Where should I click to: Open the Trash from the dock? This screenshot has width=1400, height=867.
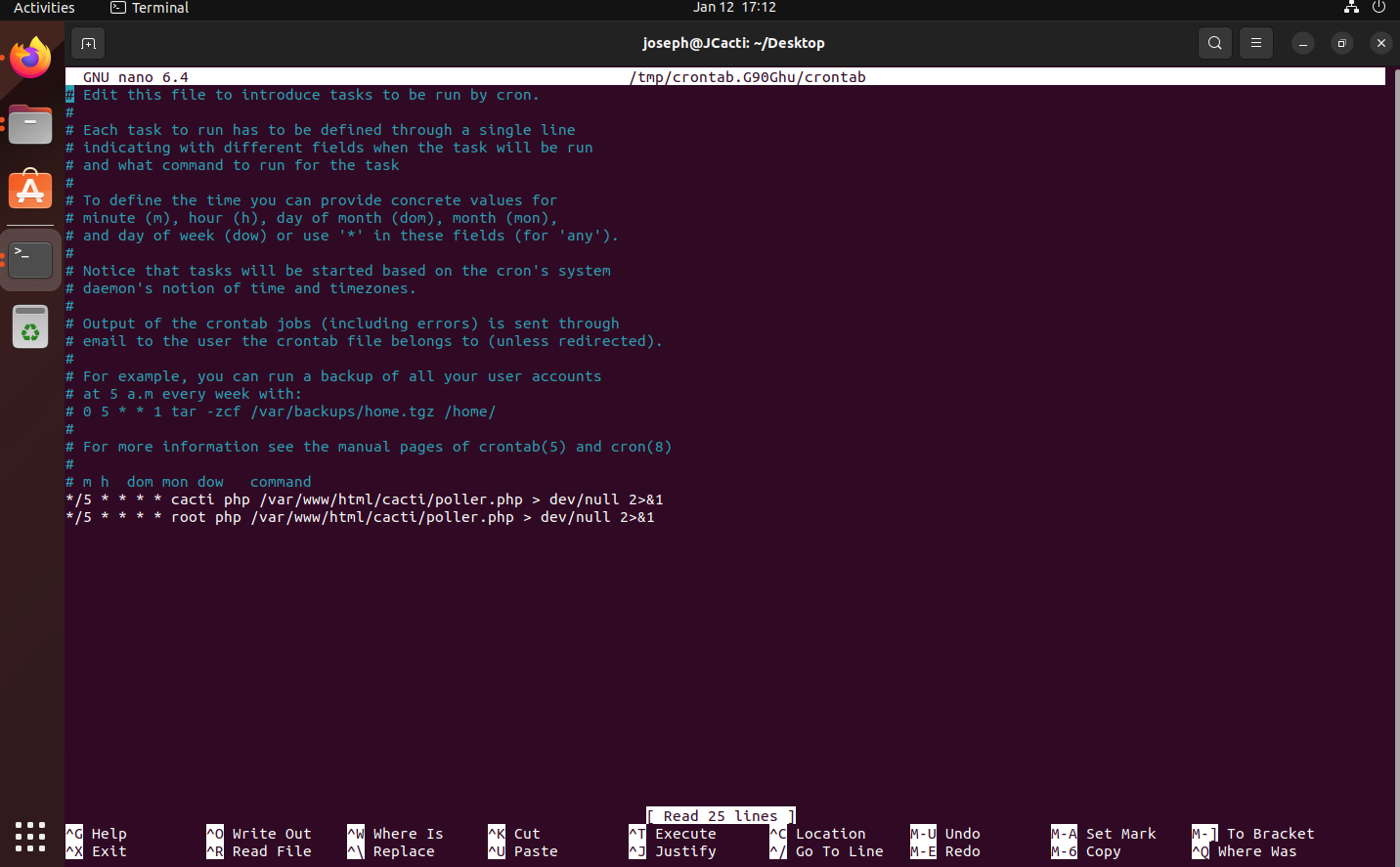click(x=30, y=326)
